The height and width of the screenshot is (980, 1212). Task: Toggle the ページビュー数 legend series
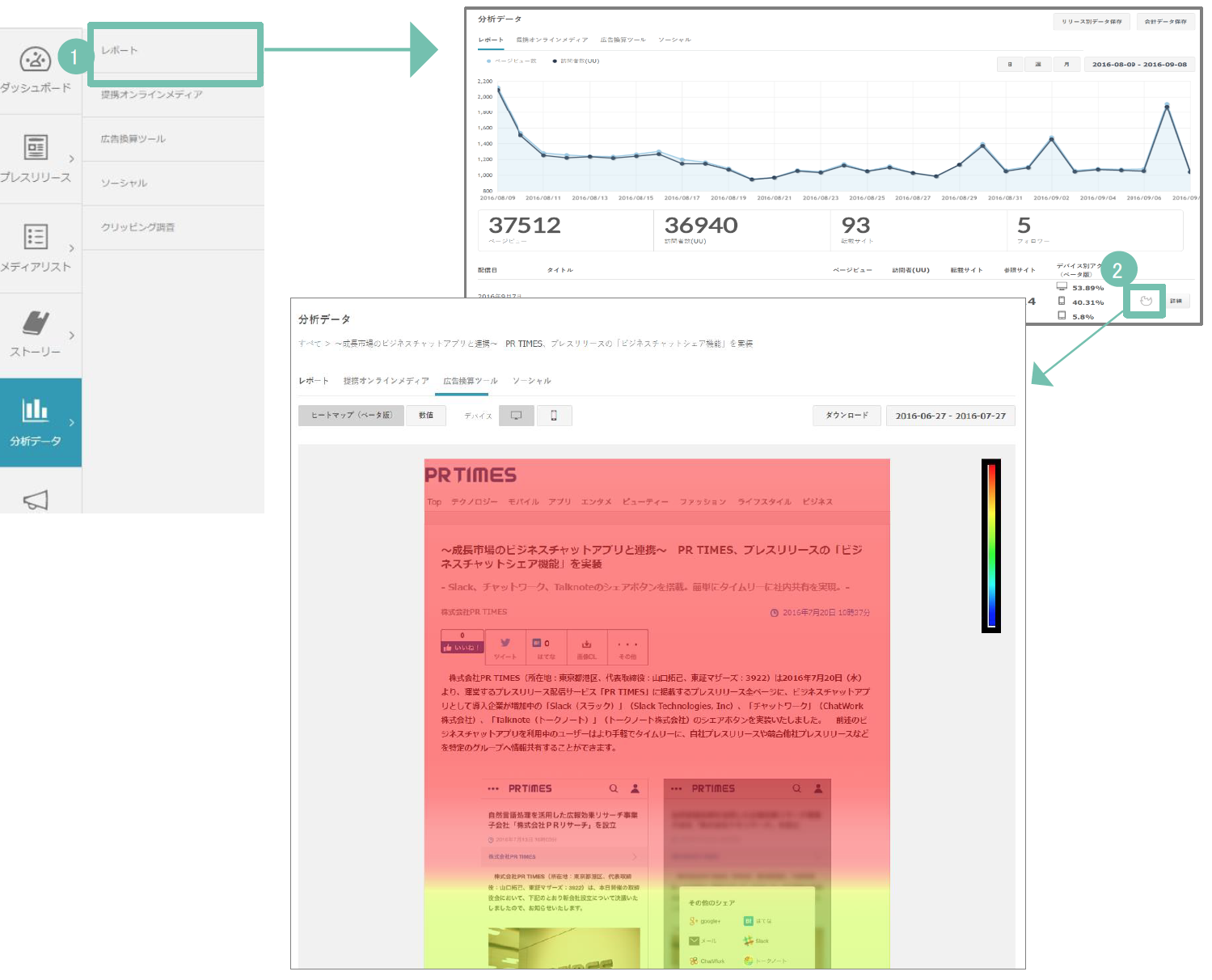click(x=512, y=61)
